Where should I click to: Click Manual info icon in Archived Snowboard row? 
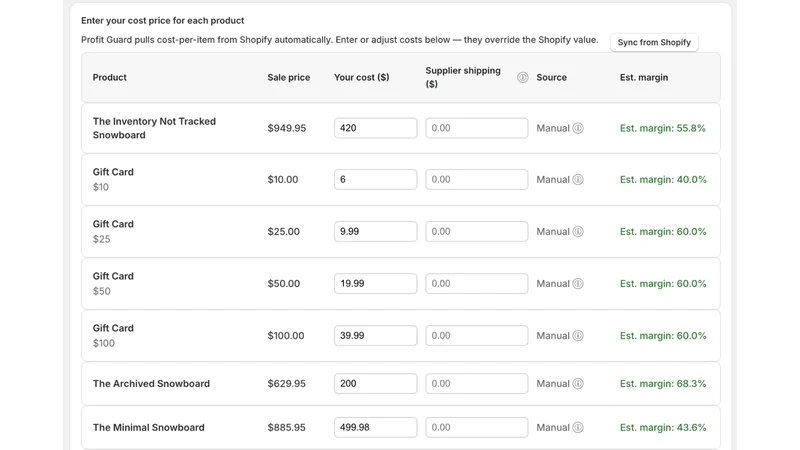[x=578, y=384]
